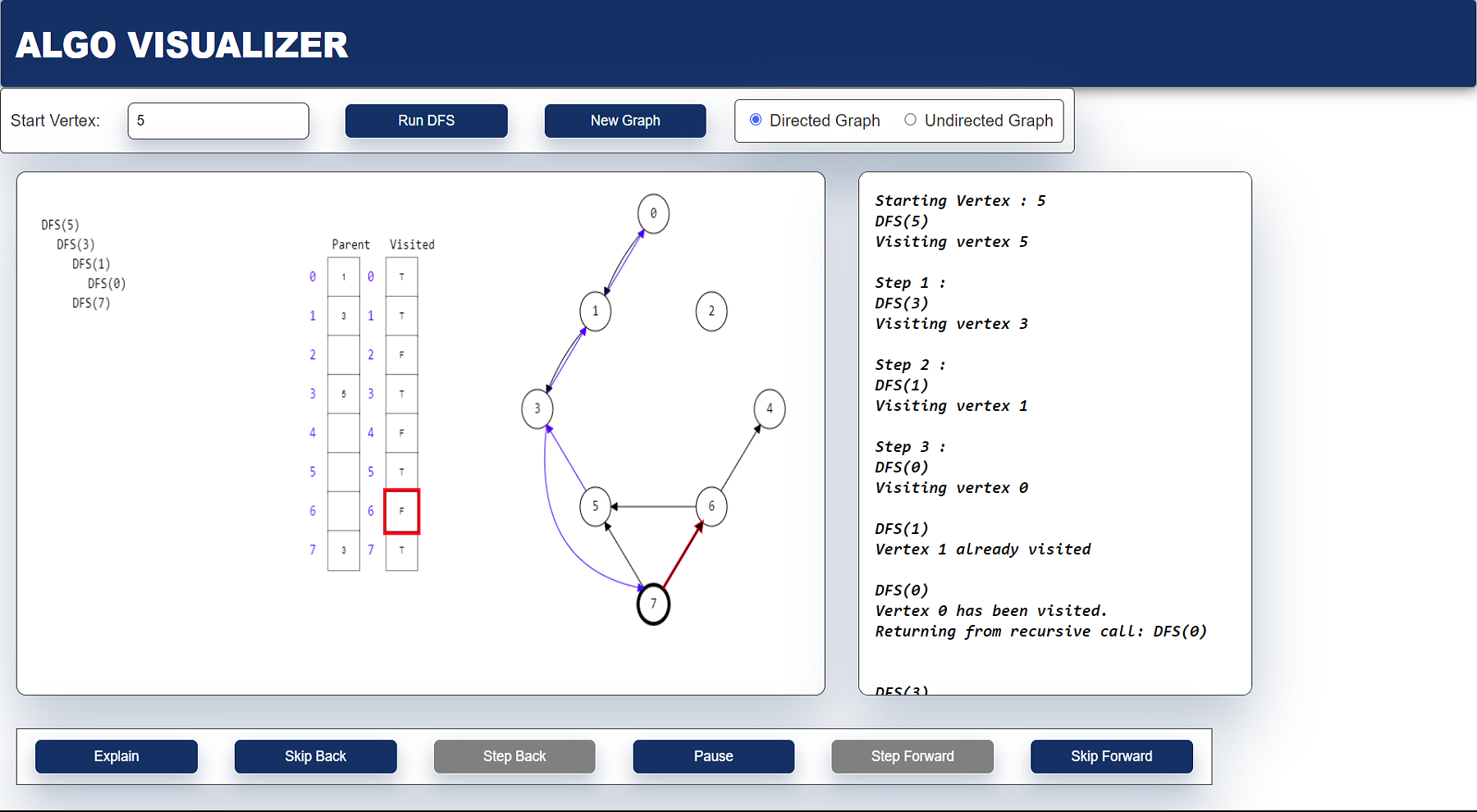1477x812 pixels.
Task: Click the Visited cell for vertex 2
Action: (x=402, y=355)
